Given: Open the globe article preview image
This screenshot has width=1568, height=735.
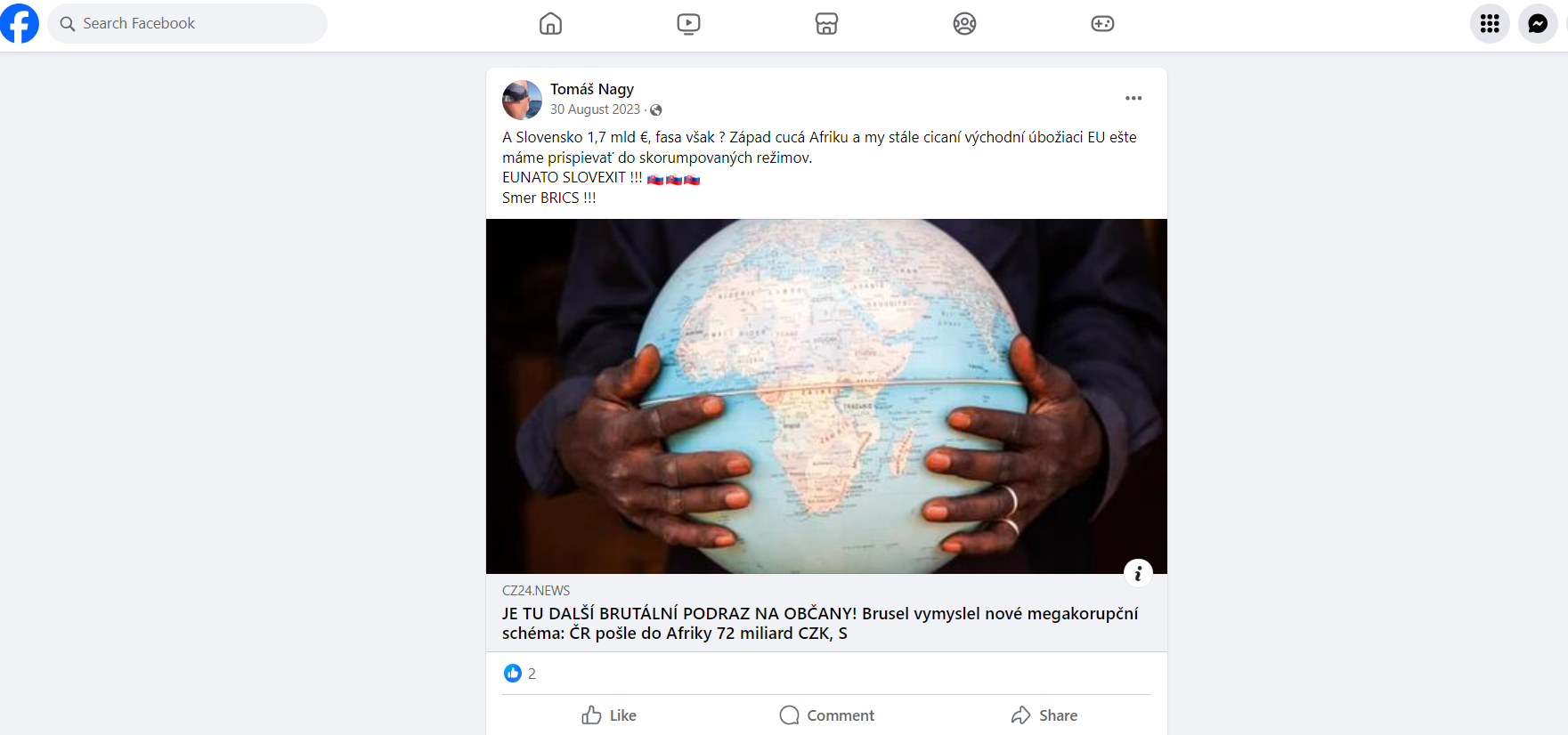Looking at the screenshot, I should (825, 396).
